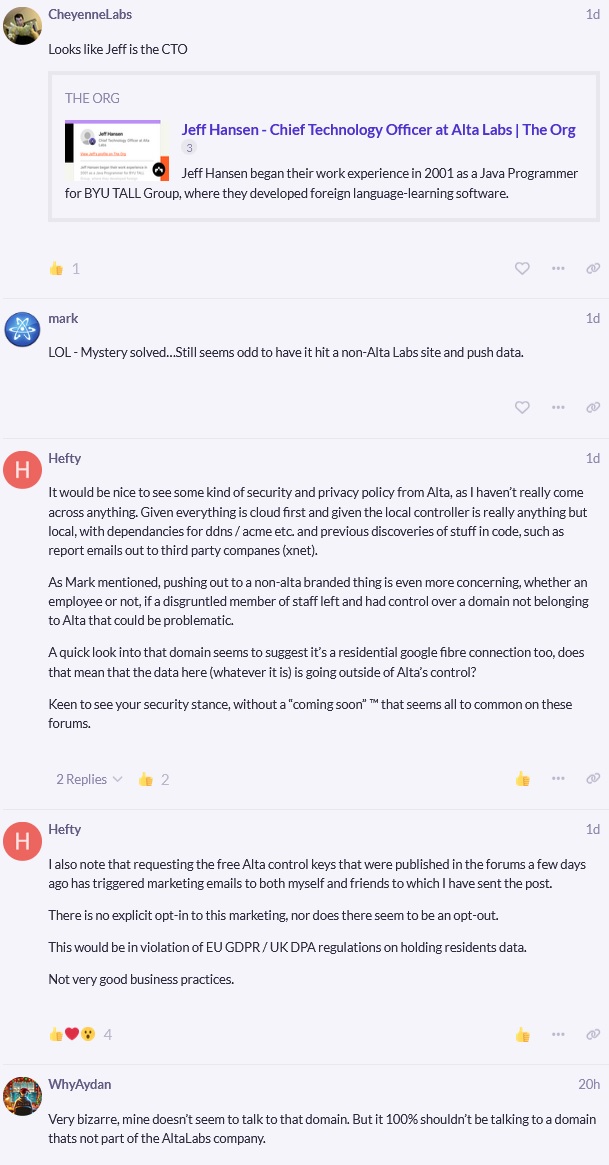
Task: Show more actions on CheyenneLabs' post
Action: (558, 268)
